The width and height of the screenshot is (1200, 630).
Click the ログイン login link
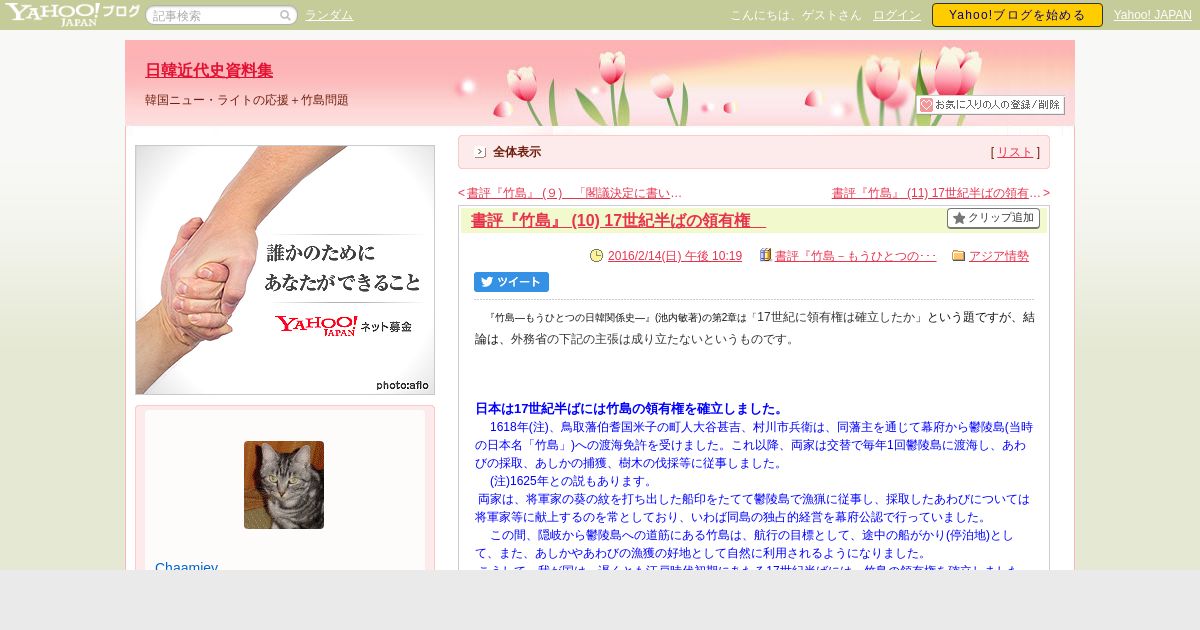[897, 15]
